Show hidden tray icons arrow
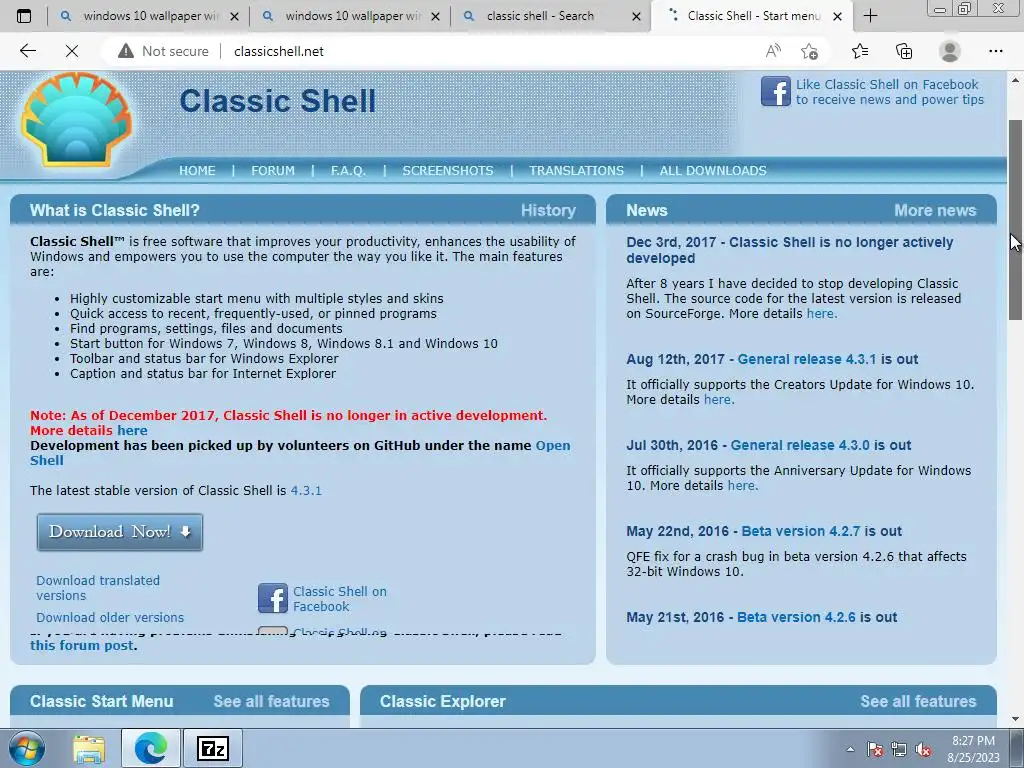 coord(850,749)
